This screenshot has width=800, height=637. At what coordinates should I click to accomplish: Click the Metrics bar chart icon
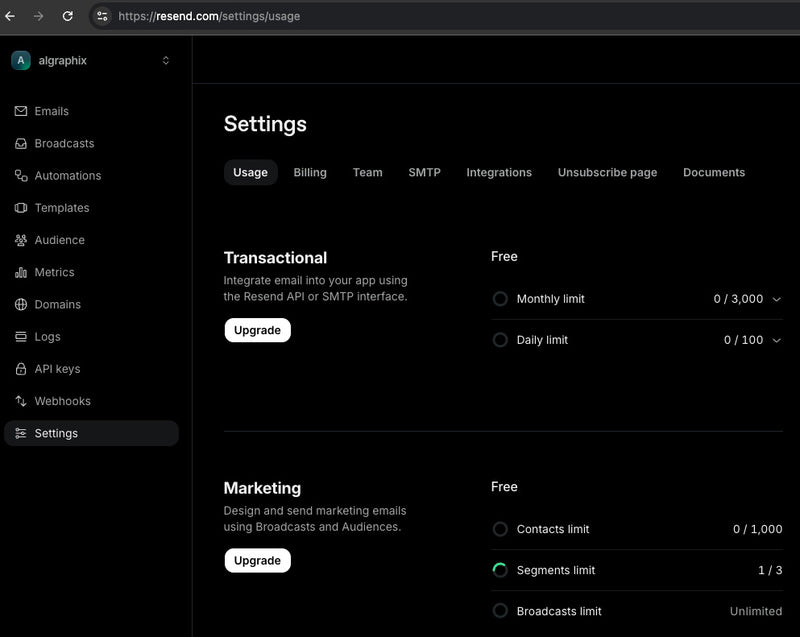21,272
